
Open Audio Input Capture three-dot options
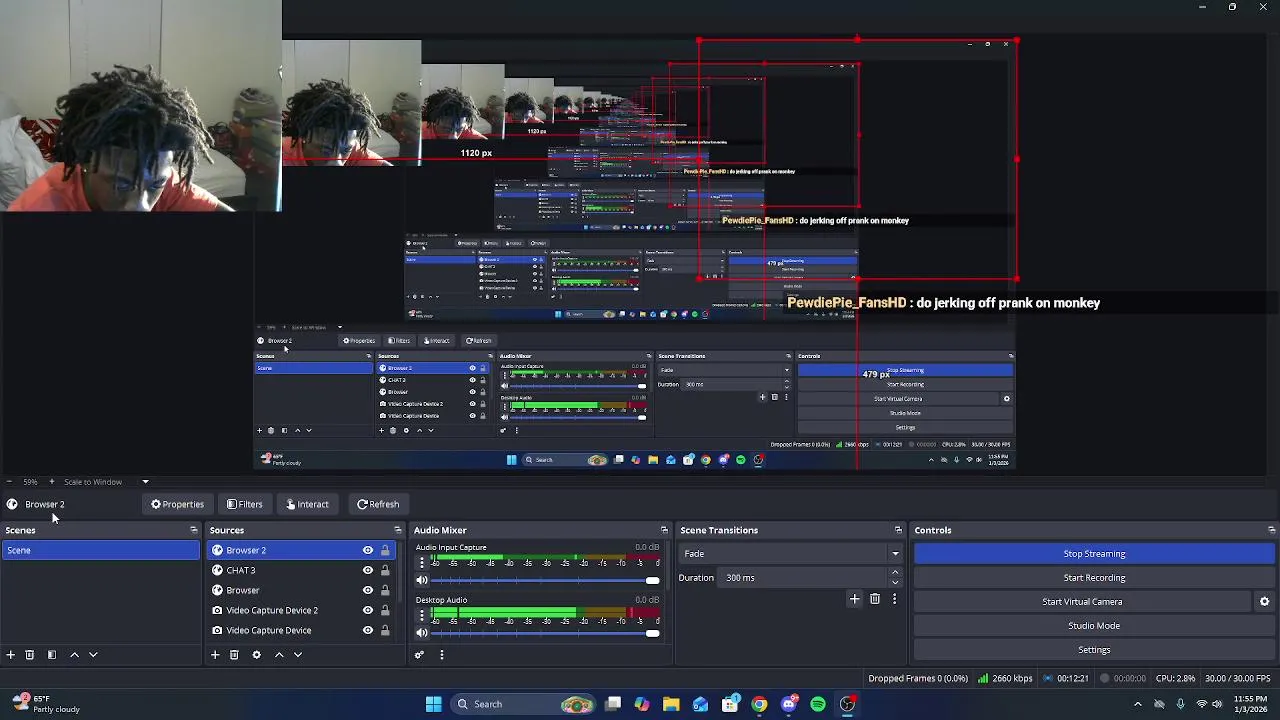tap(421, 563)
